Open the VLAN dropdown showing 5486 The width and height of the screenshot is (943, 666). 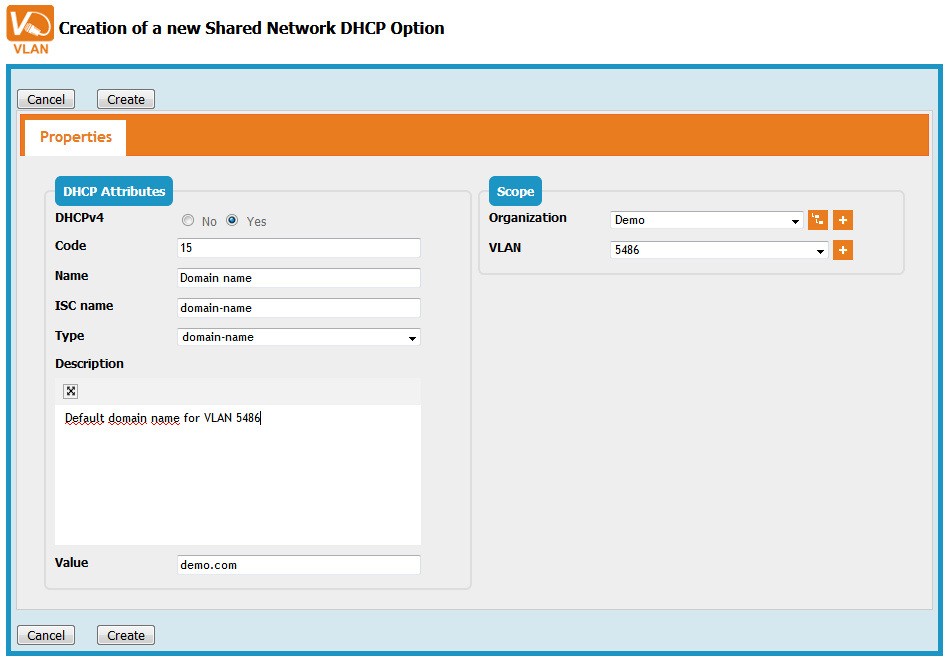click(718, 250)
